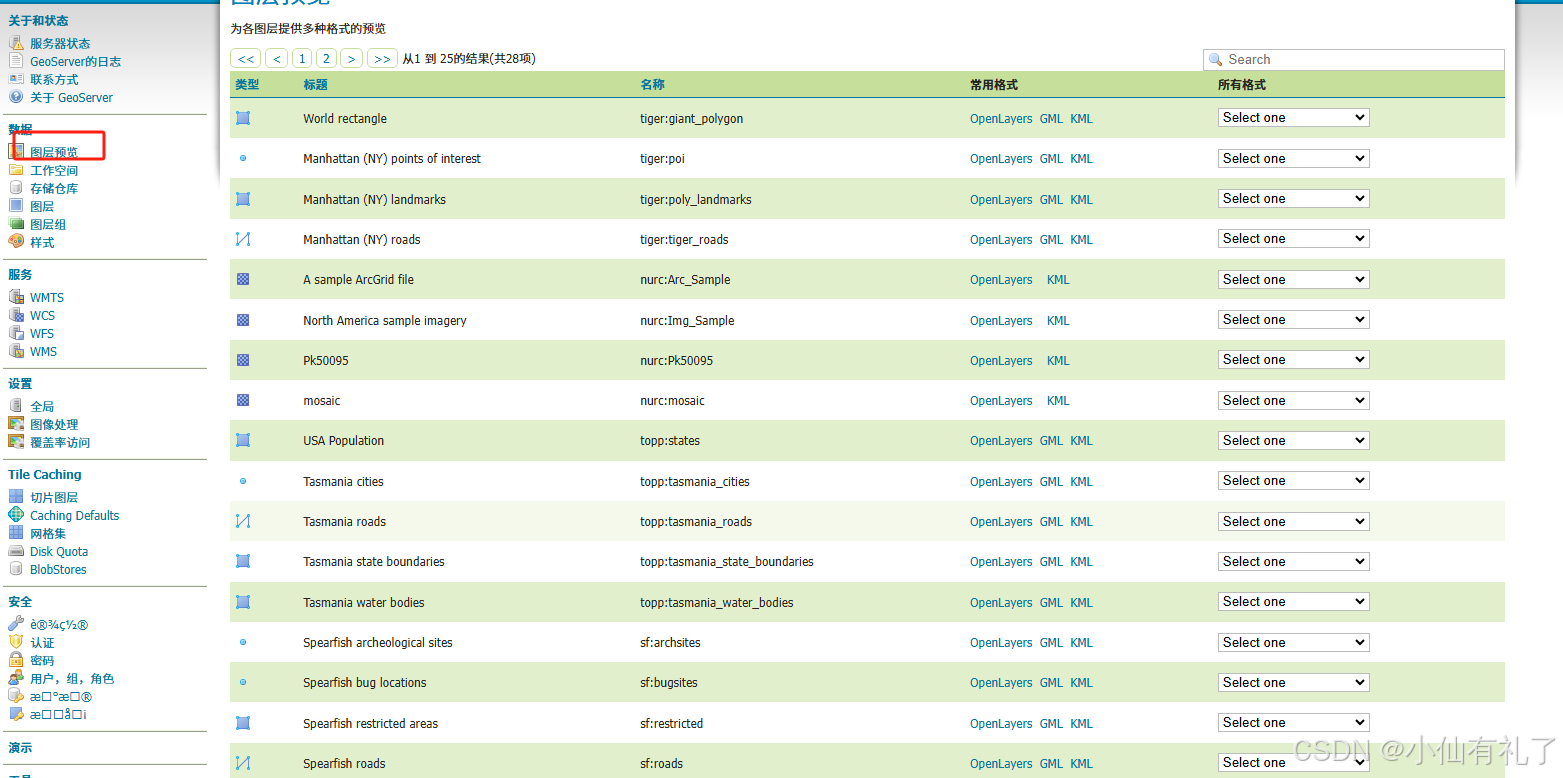Viewport: 1563px width, 778px height.
Task: Click the contact info icon (联系方式)
Action: pyautogui.click(x=16, y=79)
